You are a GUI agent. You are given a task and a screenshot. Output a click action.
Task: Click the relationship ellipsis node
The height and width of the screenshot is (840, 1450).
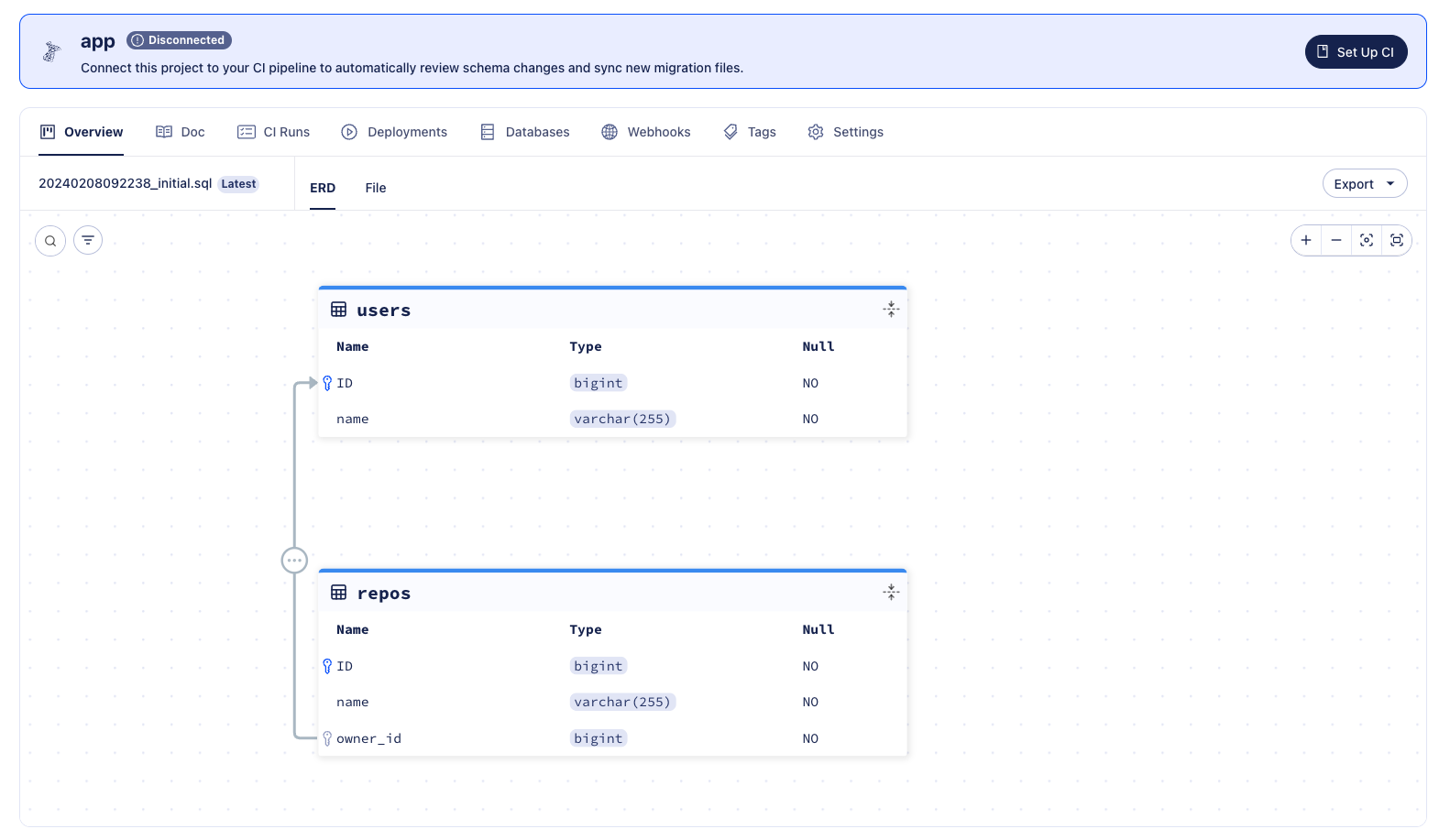[294, 561]
